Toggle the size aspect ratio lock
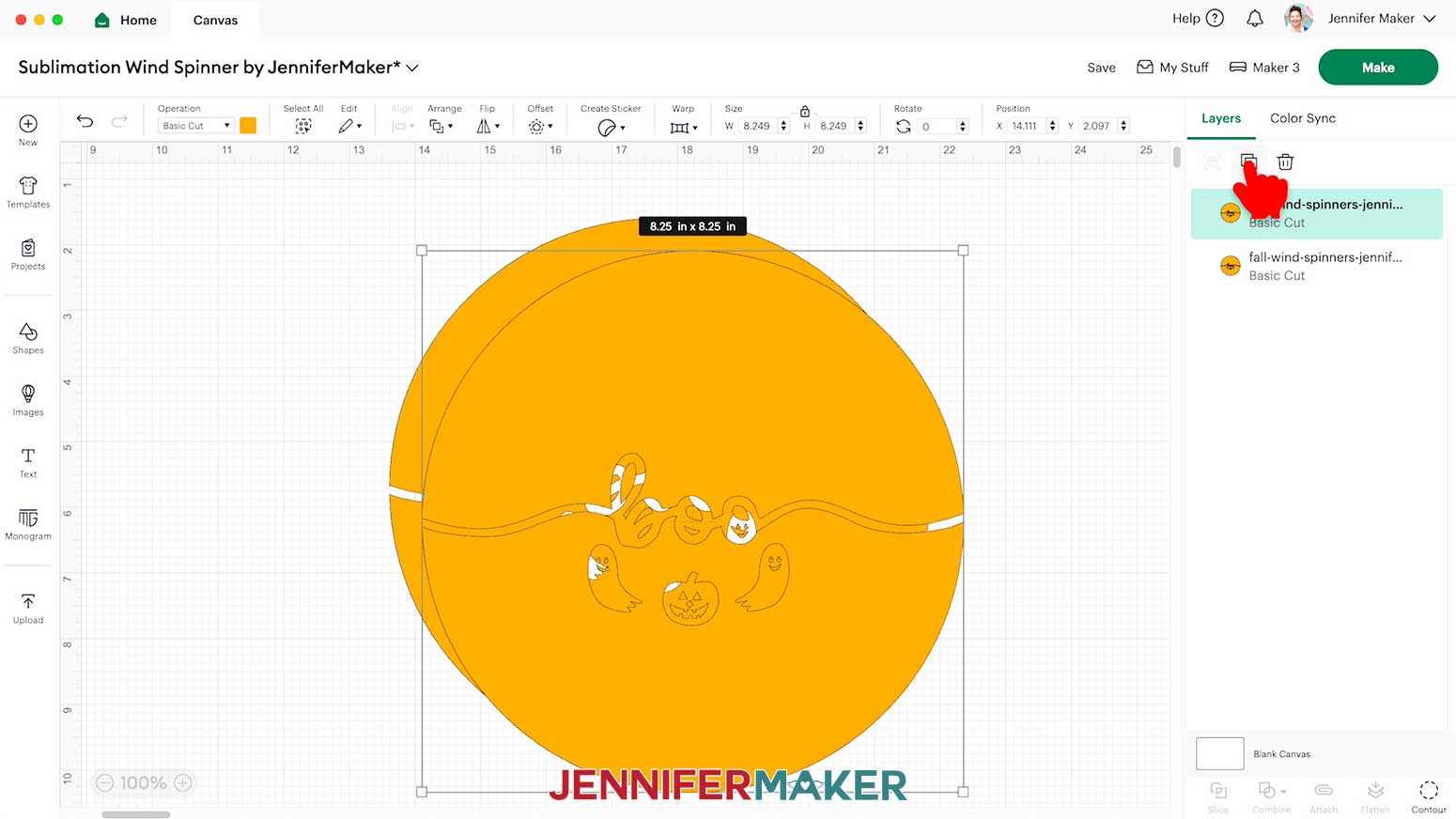 [805, 111]
